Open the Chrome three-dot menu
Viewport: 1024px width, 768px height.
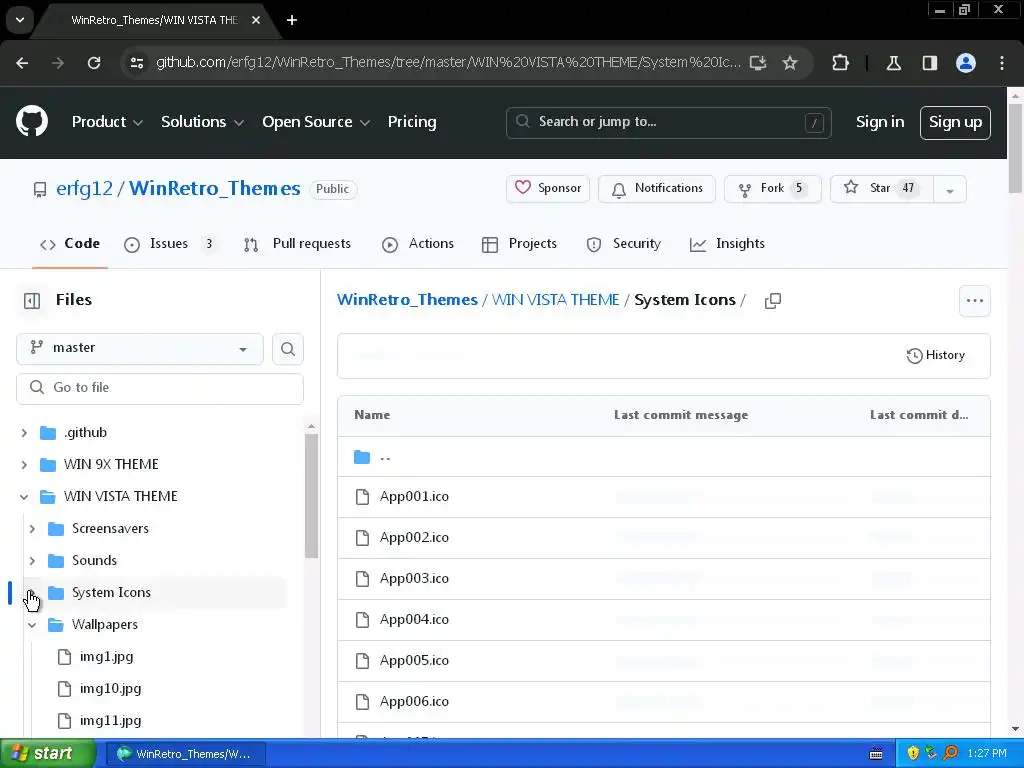pos(1002,63)
